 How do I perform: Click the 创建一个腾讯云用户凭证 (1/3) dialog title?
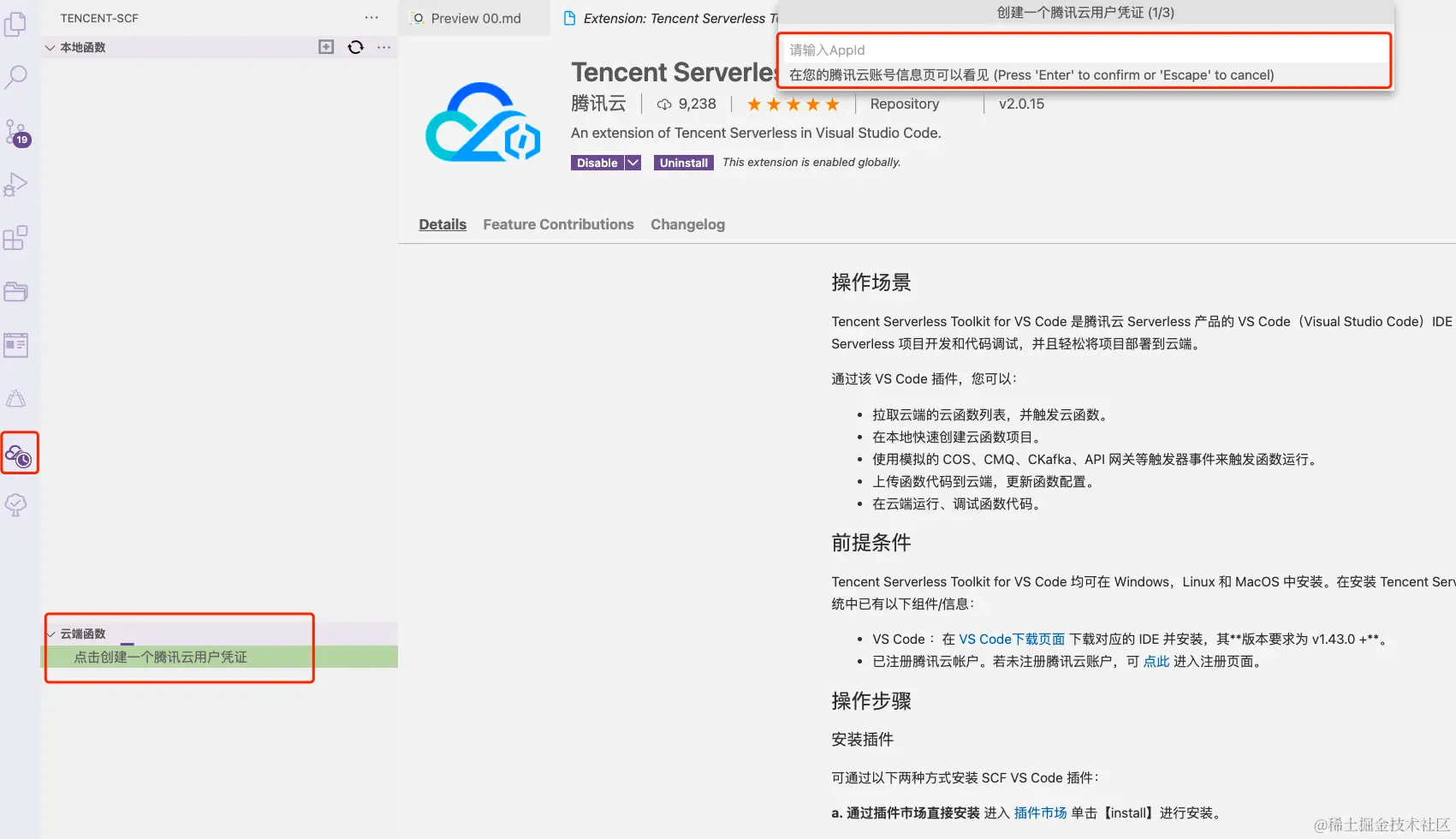(1085, 13)
